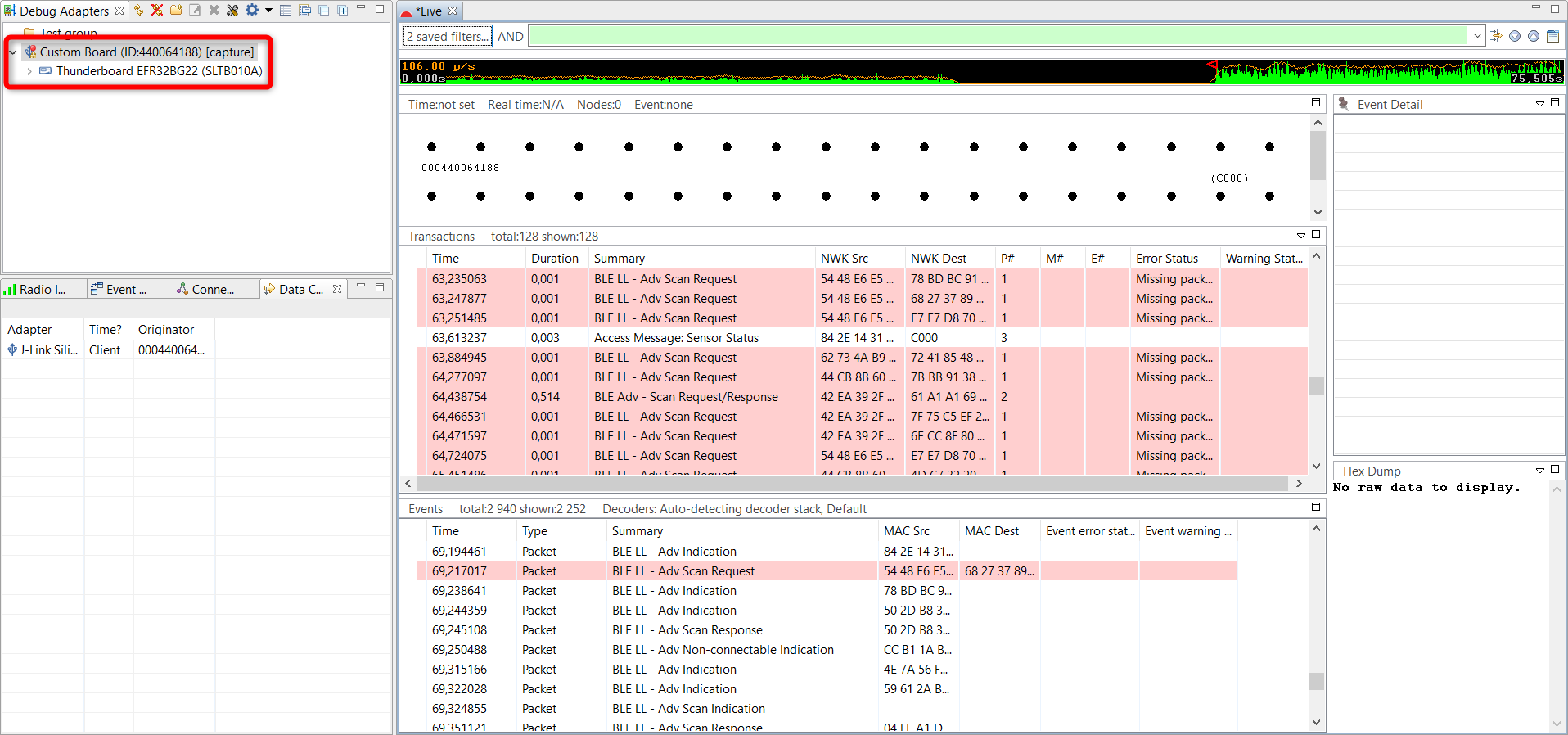Collapse the Custom Board tree node
The image size is (1568, 735).
(13, 52)
